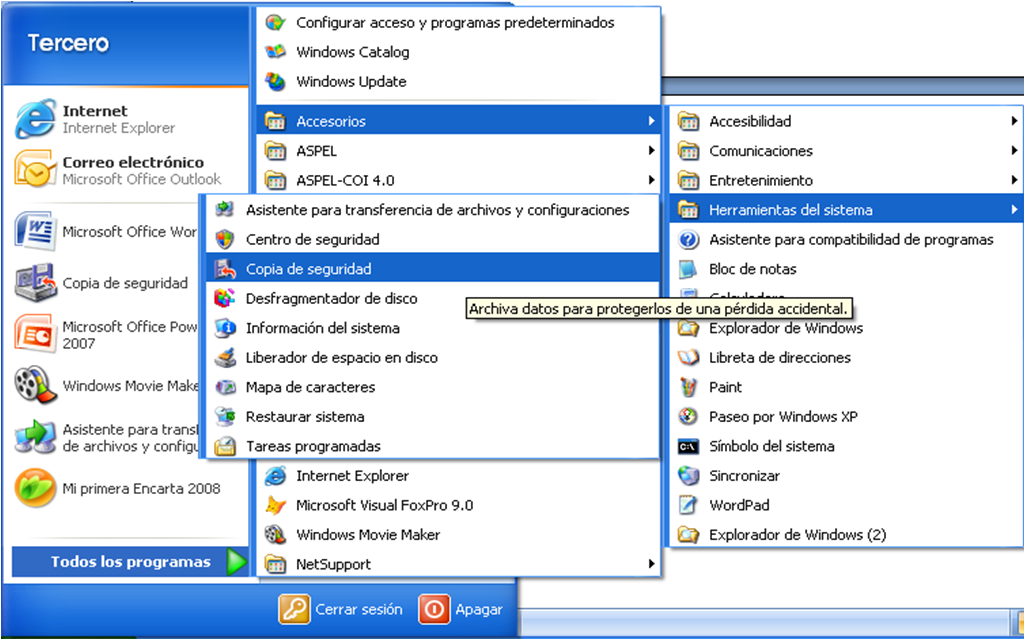Click the green Todos los programas arrow
Viewport: 1025px width, 640px height.
point(237,562)
